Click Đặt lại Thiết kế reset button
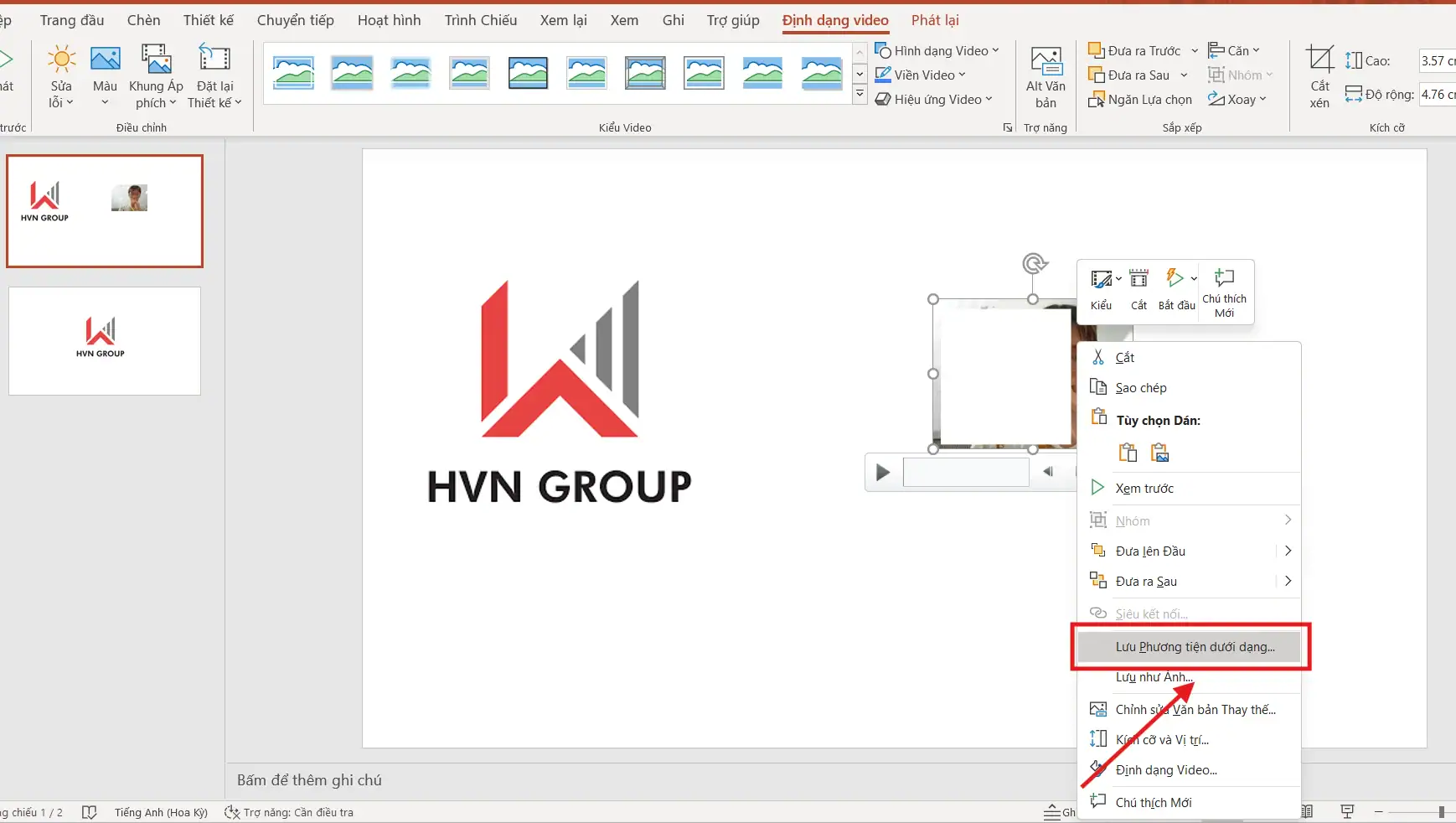 [214, 77]
